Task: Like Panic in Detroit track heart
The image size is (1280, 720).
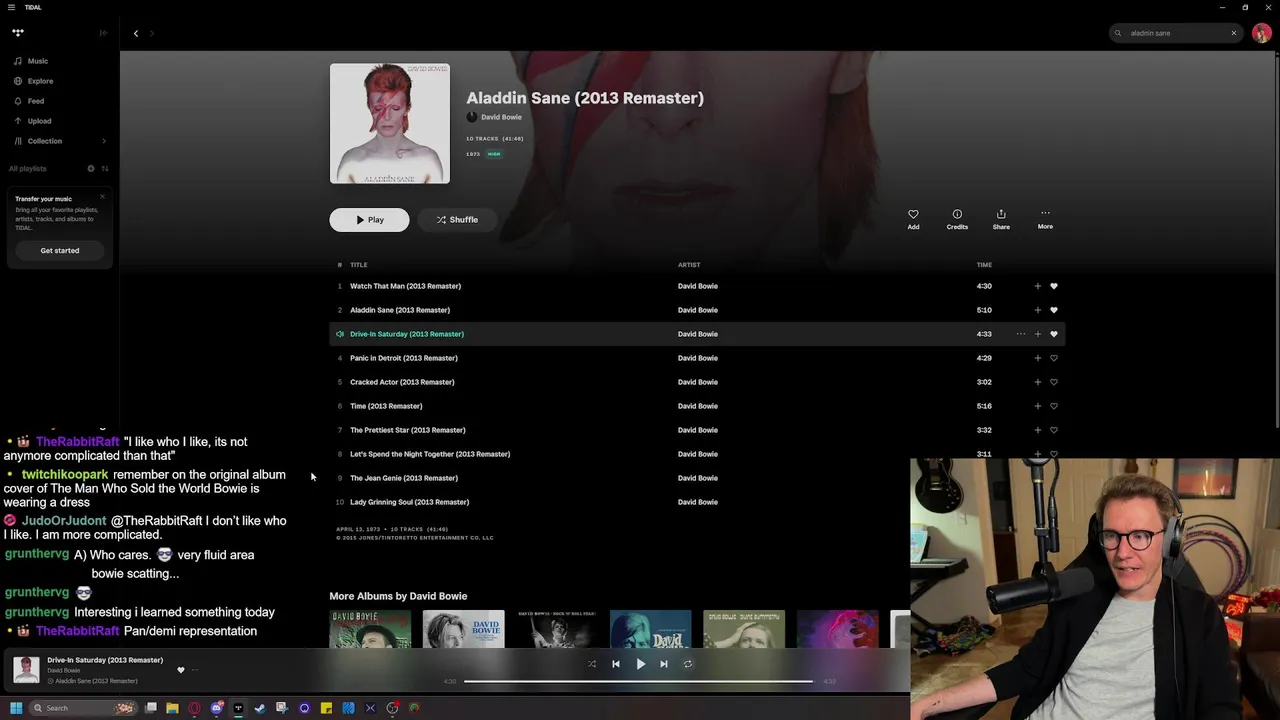Action: point(1053,358)
